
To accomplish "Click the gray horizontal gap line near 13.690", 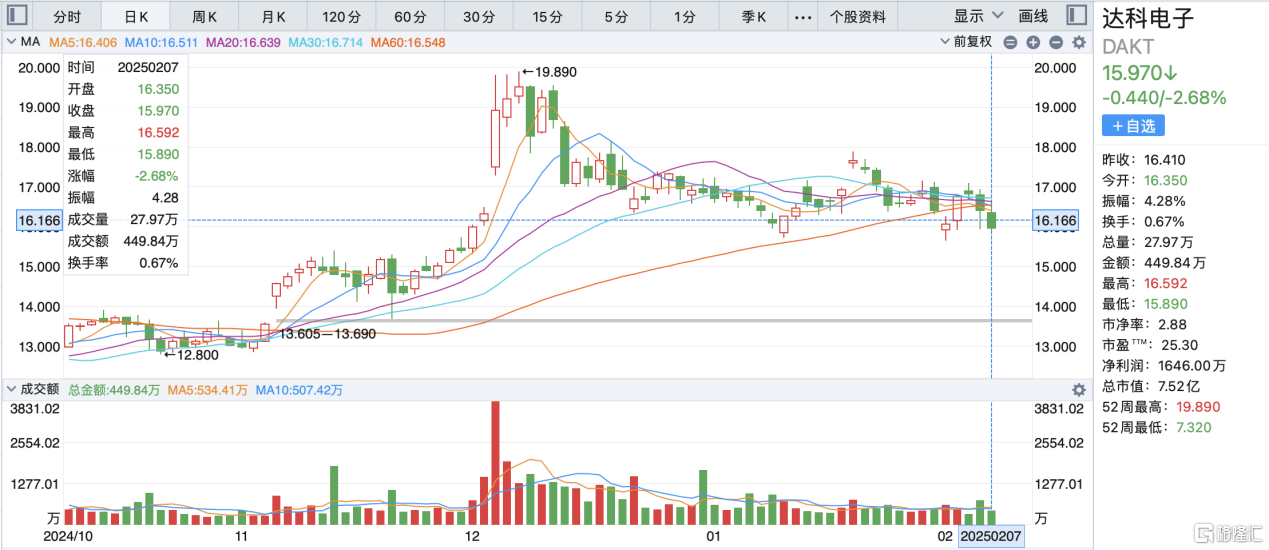I will point(653,321).
